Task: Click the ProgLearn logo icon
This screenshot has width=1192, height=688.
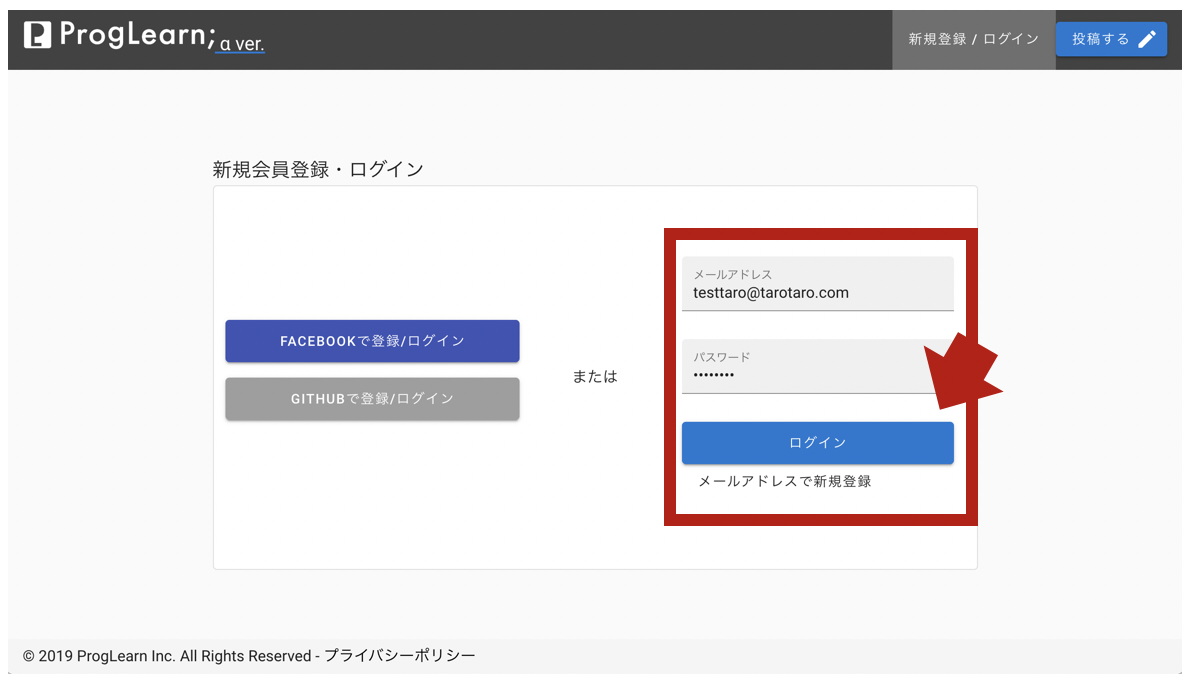Action: click(x=37, y=35)
